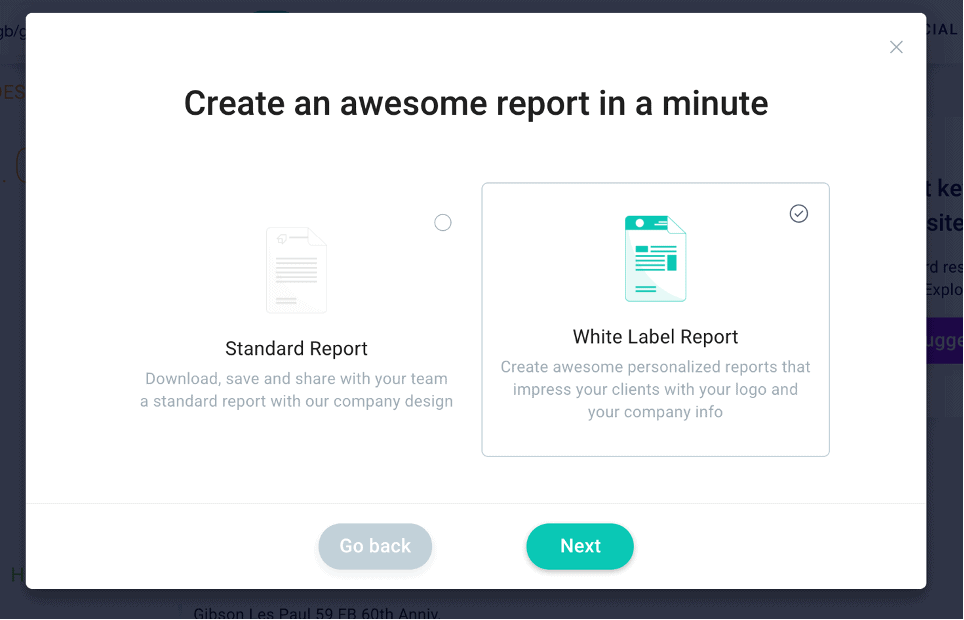Click the Explore link near the right edge

952,290
